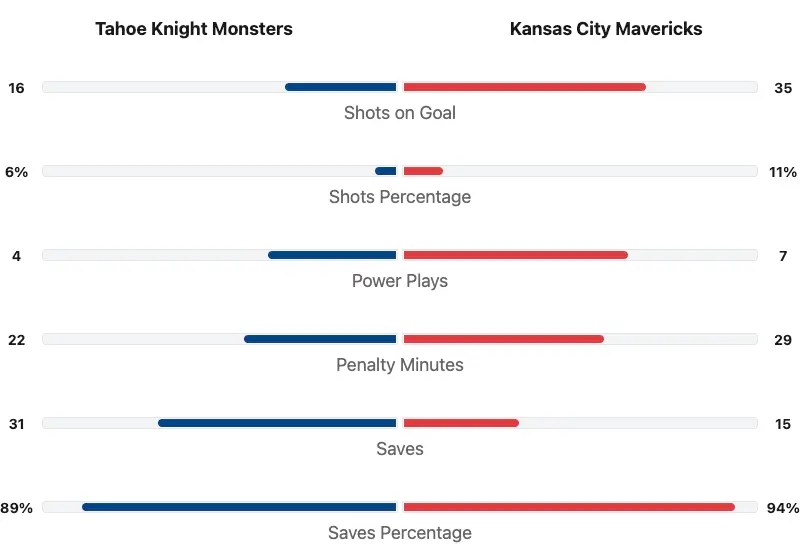Click the Penalty Minutes stat label
The image size is (810, 550).
click(x=400, y=365)
